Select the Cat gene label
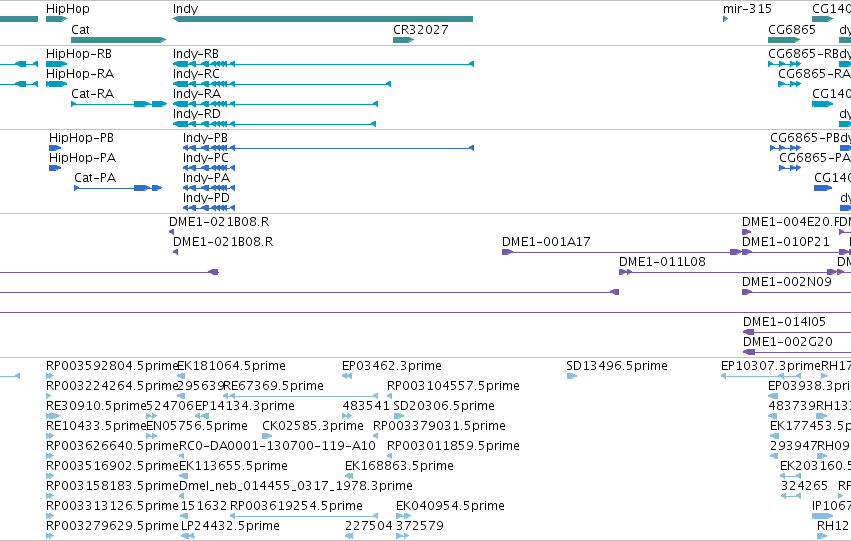The height and width of the screenshot is (541, 851). (x=80, y=30)
